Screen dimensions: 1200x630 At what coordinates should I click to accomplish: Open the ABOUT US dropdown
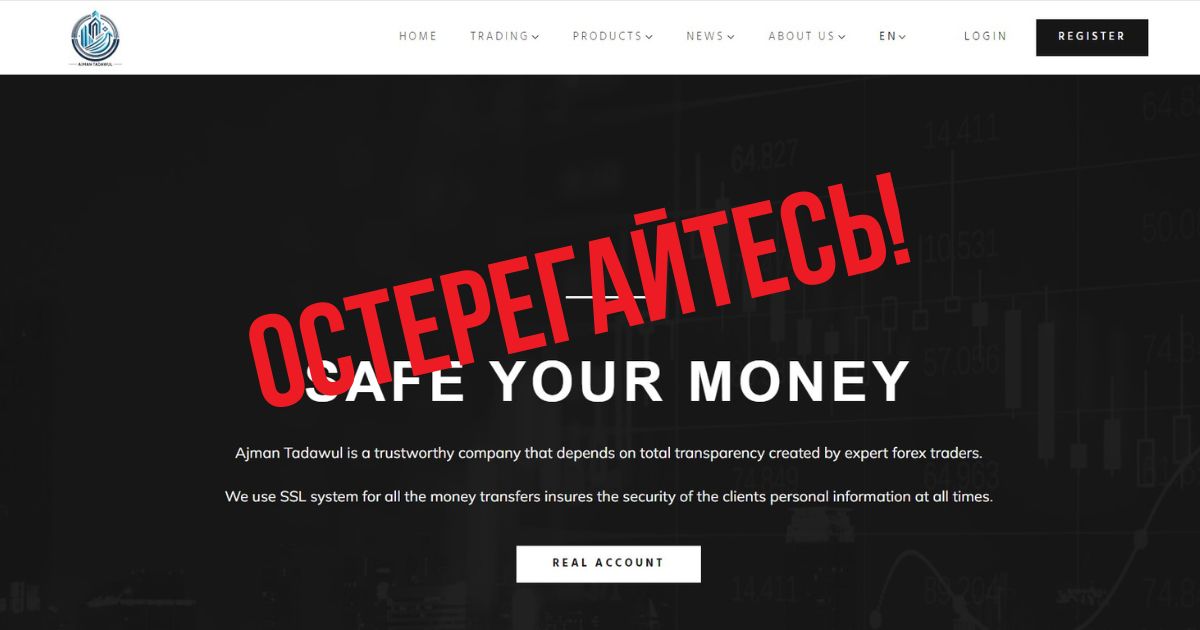[x=807, y=36]
